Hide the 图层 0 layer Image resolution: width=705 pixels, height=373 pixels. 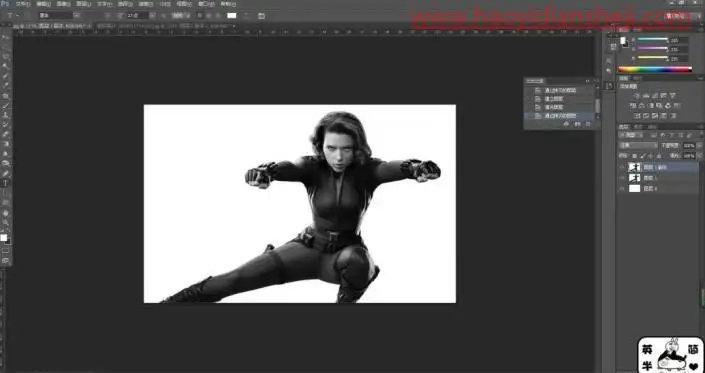tap(622, 189)
